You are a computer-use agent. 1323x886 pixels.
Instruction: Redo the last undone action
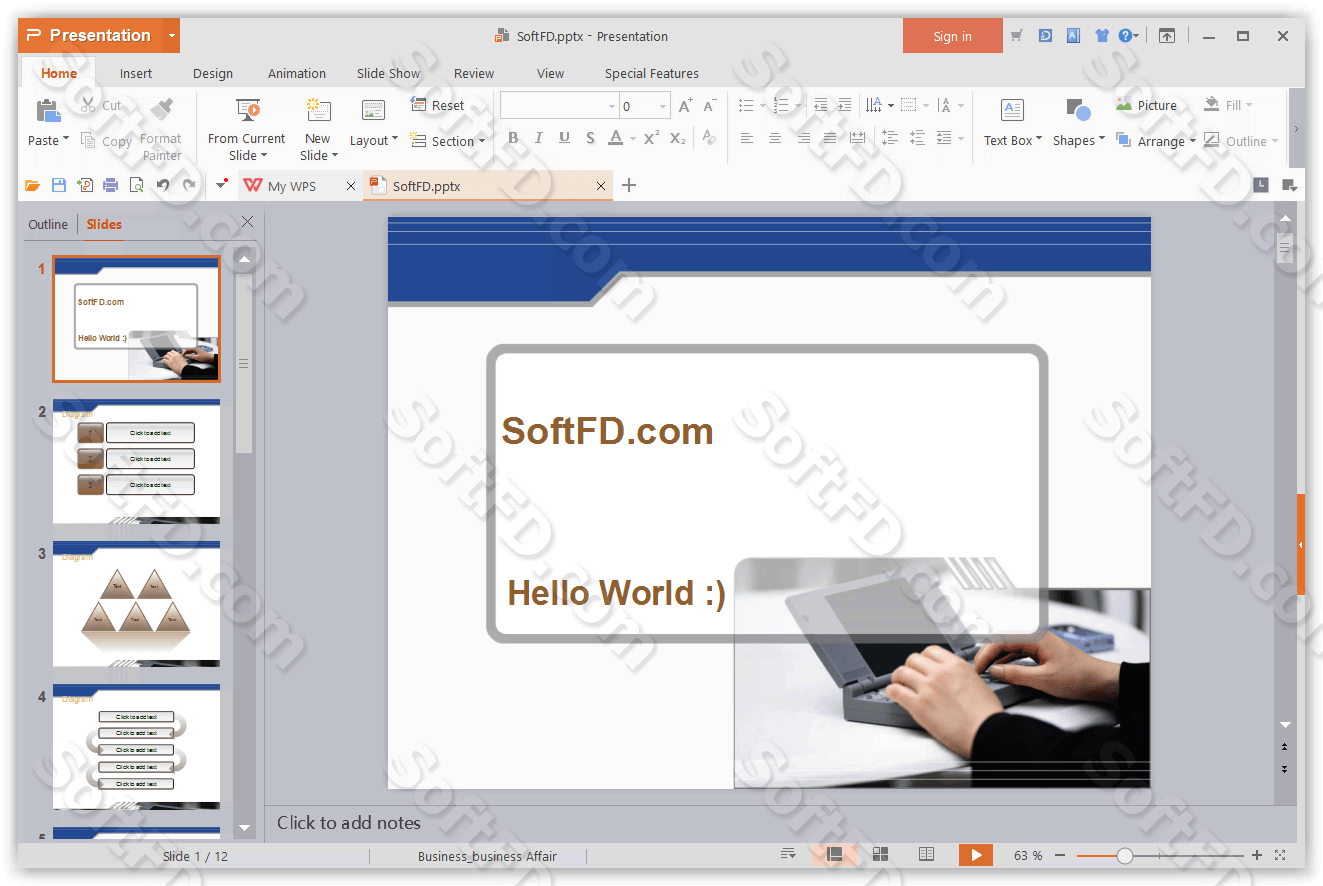189,185
